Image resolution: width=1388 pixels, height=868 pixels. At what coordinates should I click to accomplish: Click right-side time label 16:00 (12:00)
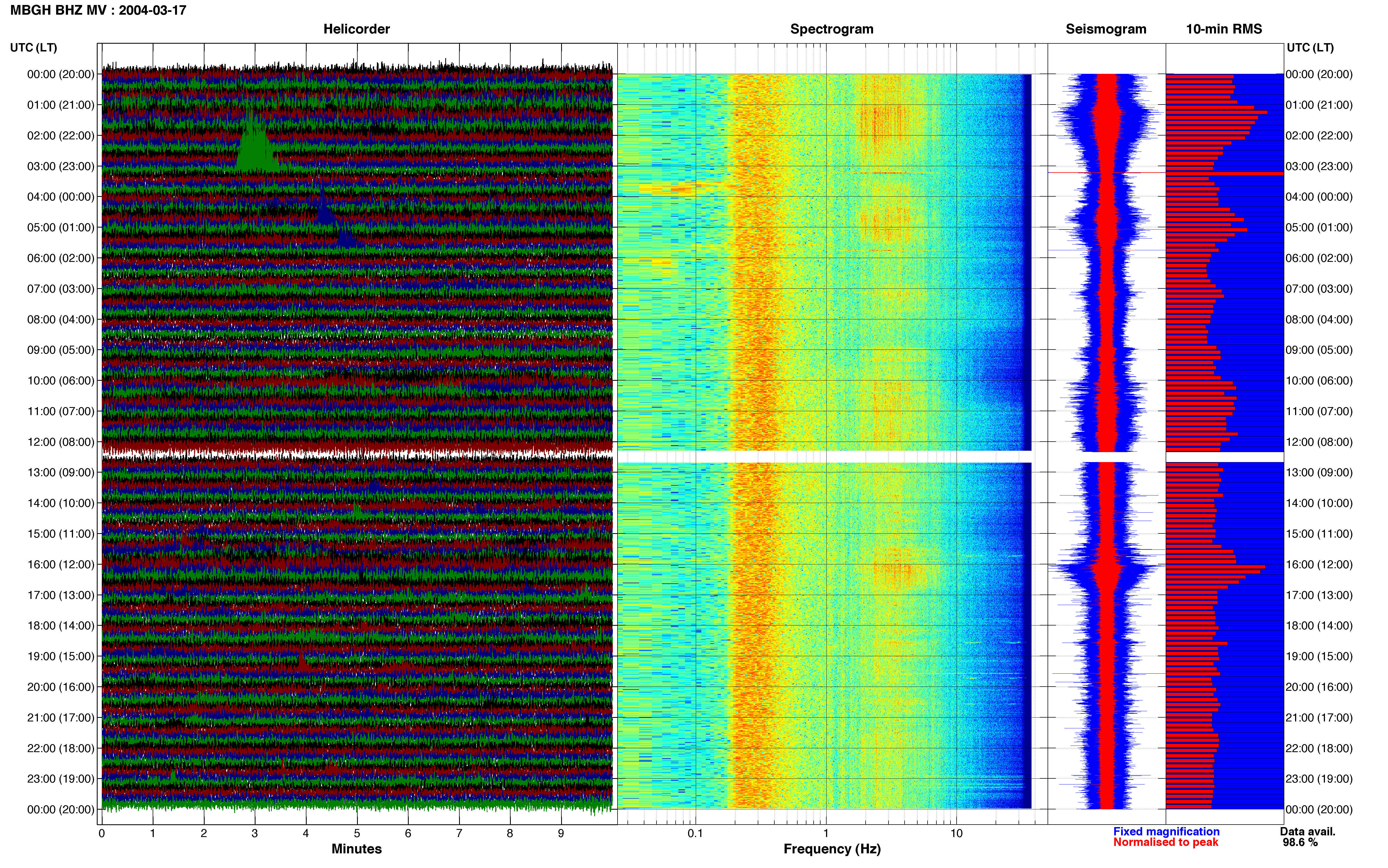(x=1319, y=564)
